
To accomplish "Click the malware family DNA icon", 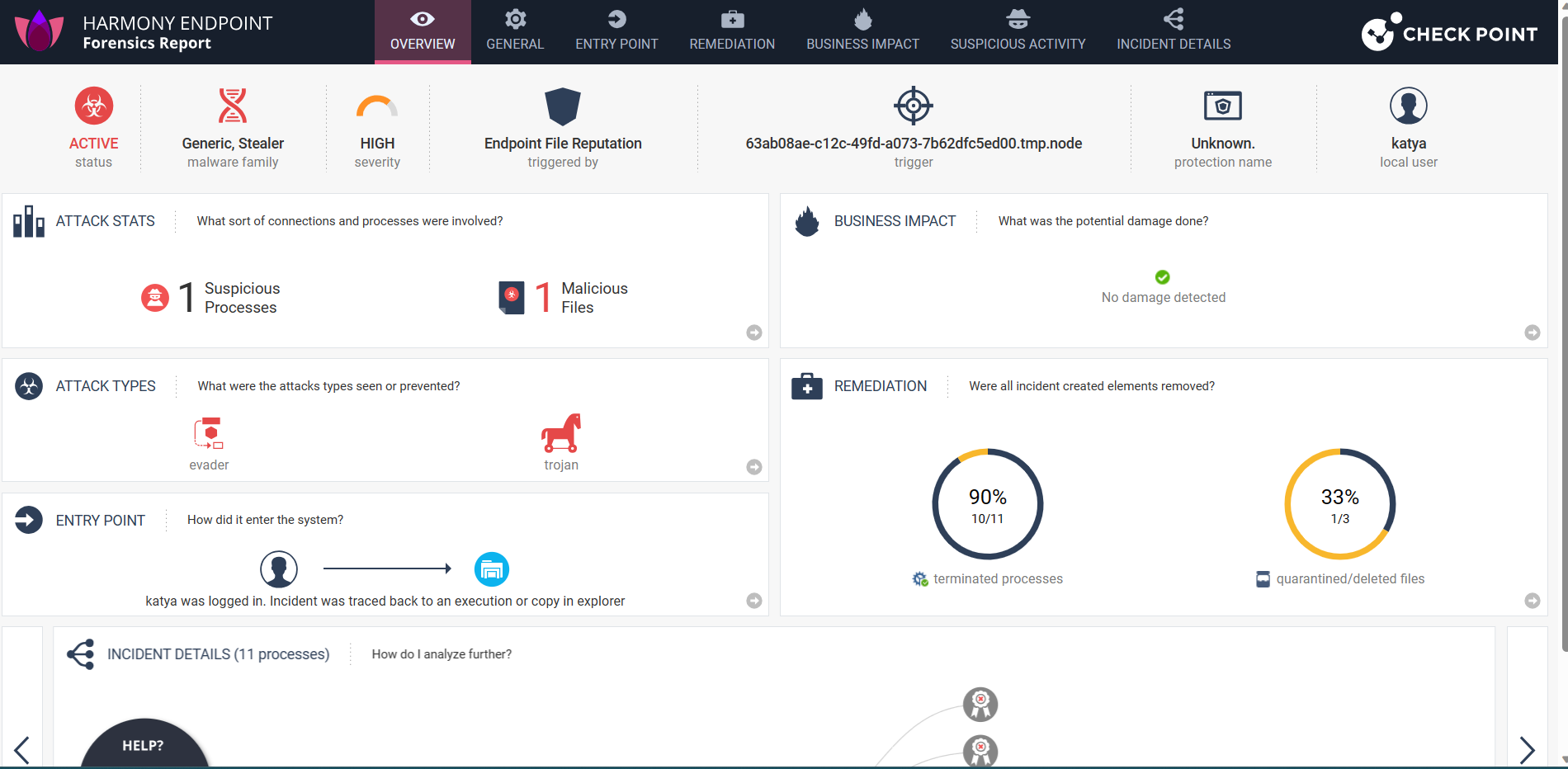I will point(233,106).
